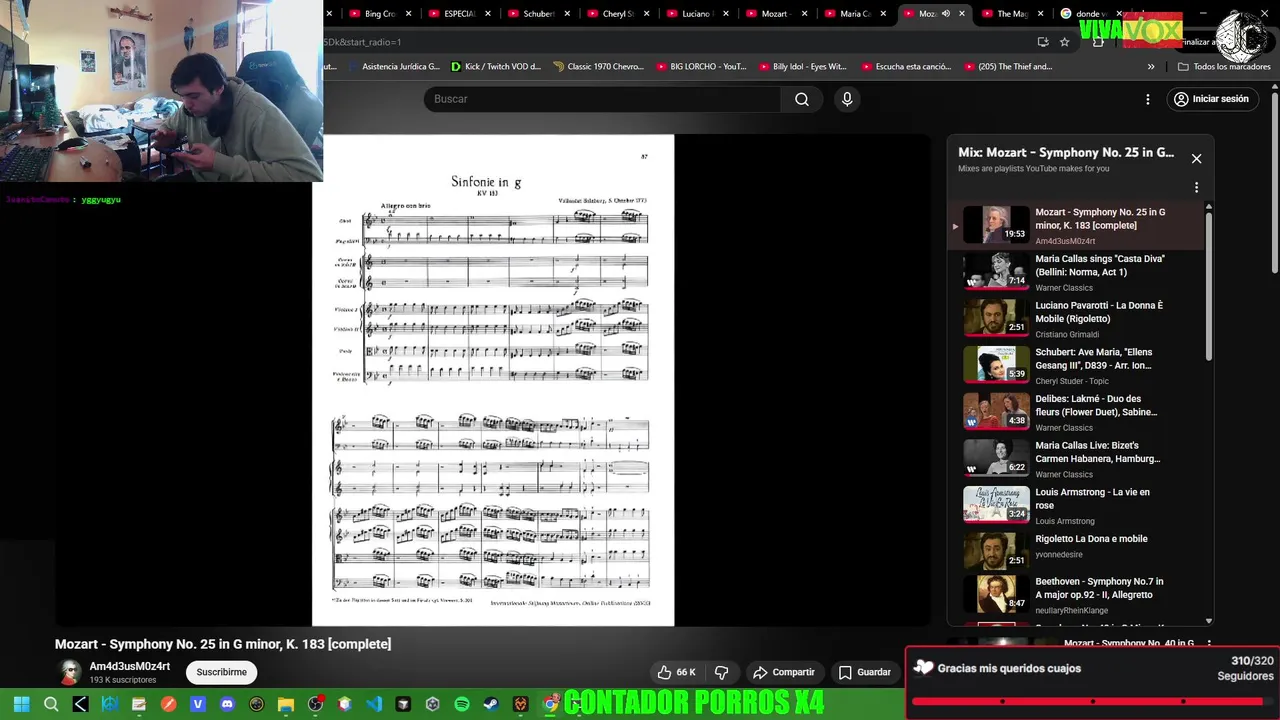Viewport: 1280px width, 720px height.
Task: Mute the playing Mozart tab audio icon
Action: 946,14
